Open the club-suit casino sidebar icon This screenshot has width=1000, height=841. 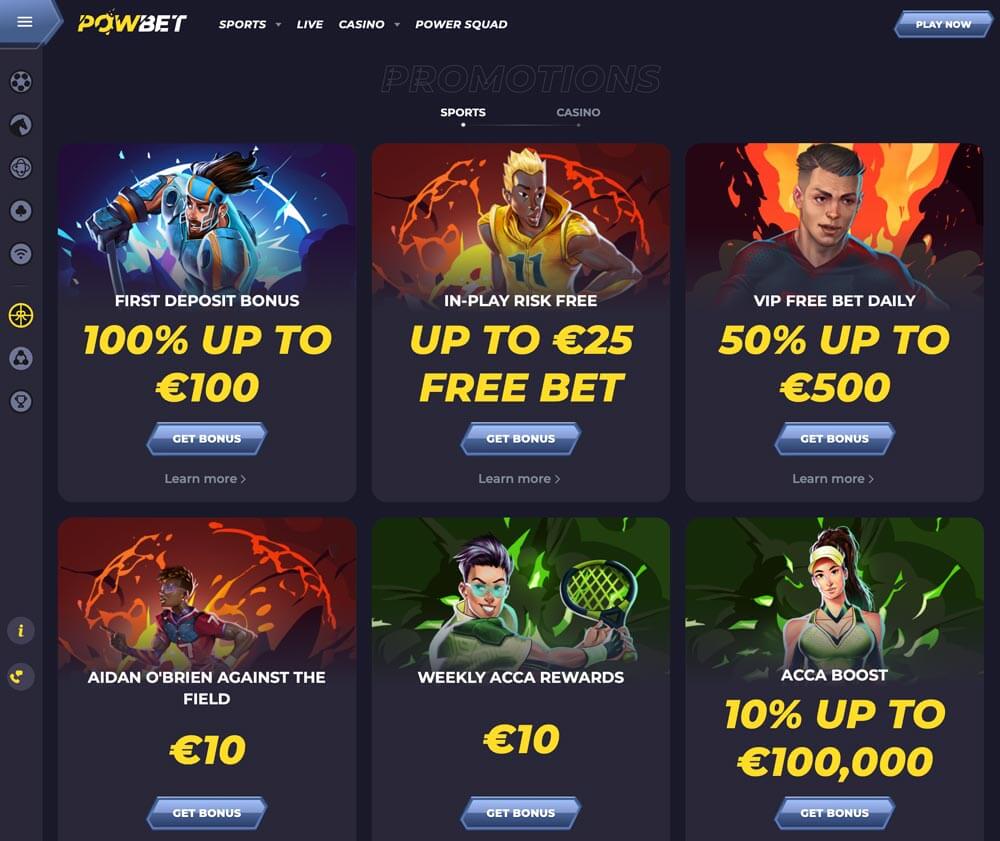[21, 210]
